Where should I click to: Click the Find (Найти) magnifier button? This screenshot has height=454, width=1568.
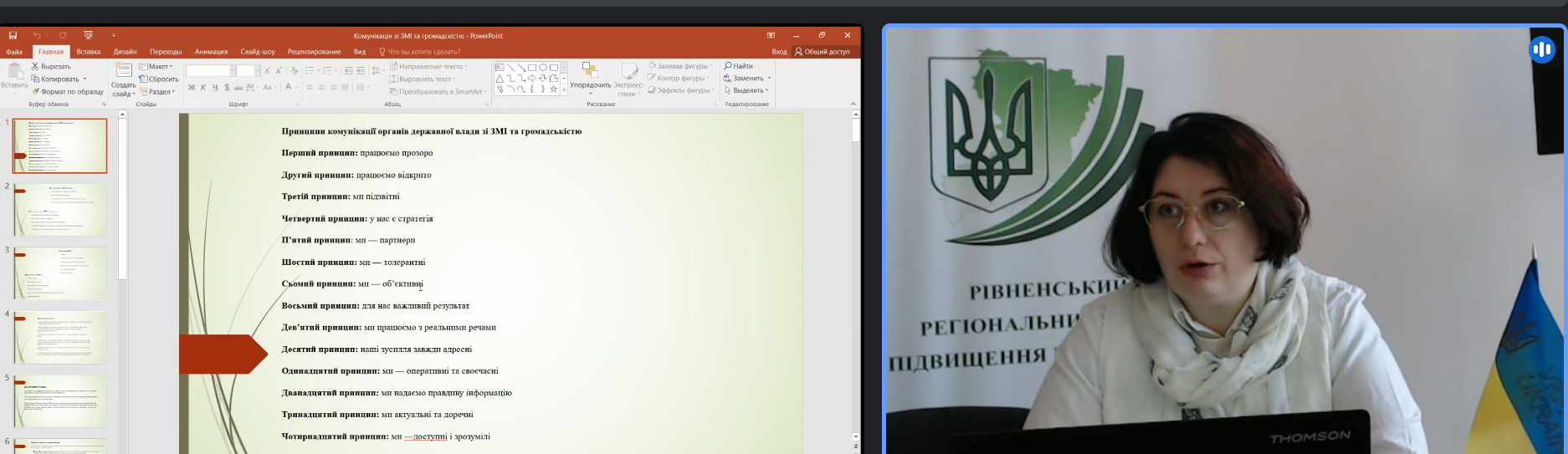pyautogui.click(x=739, y=66)
